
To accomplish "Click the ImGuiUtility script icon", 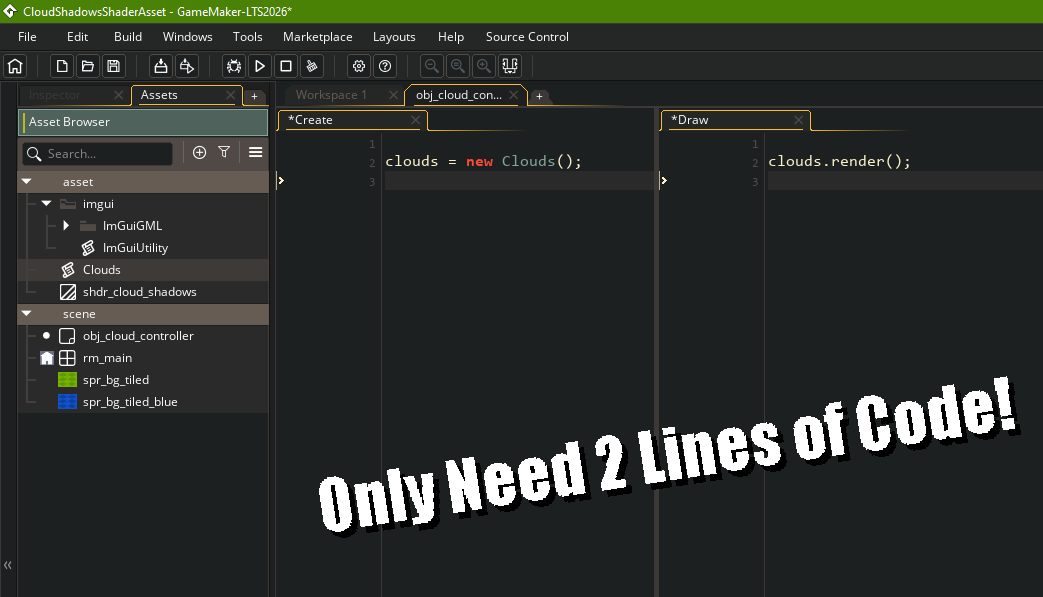I will click(88, 248).
